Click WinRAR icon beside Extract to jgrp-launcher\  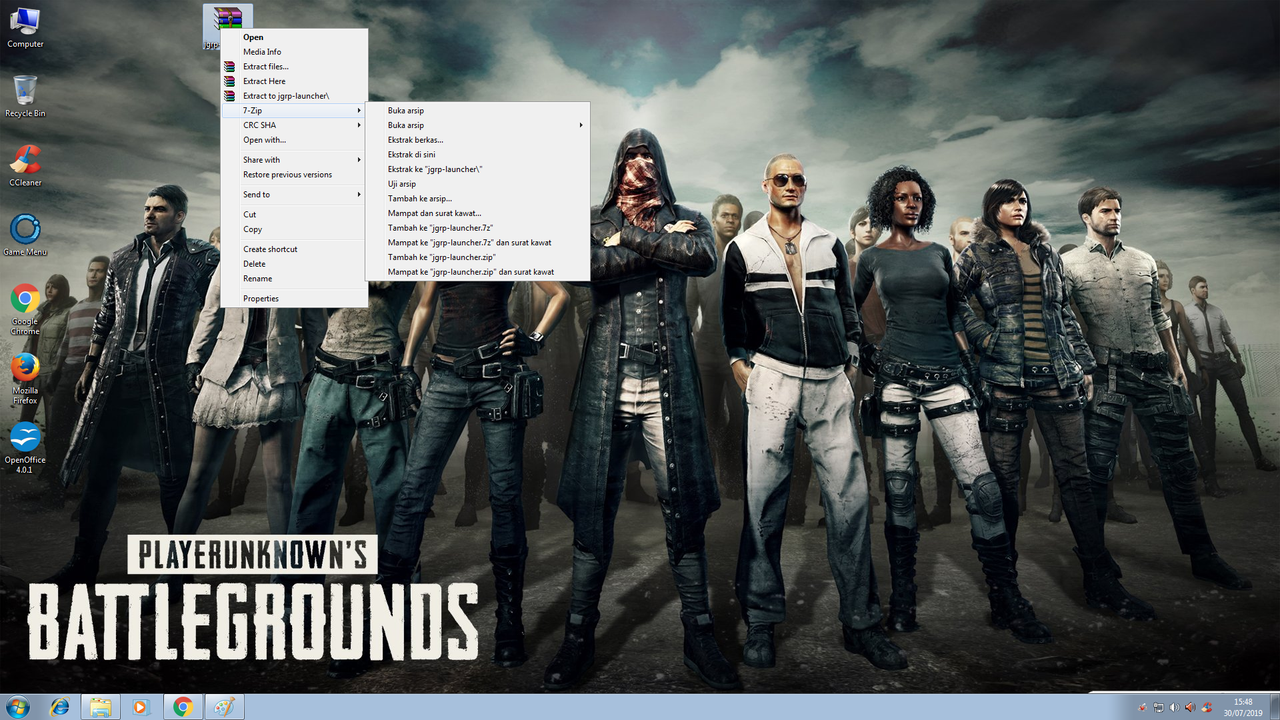pos(230,96)
